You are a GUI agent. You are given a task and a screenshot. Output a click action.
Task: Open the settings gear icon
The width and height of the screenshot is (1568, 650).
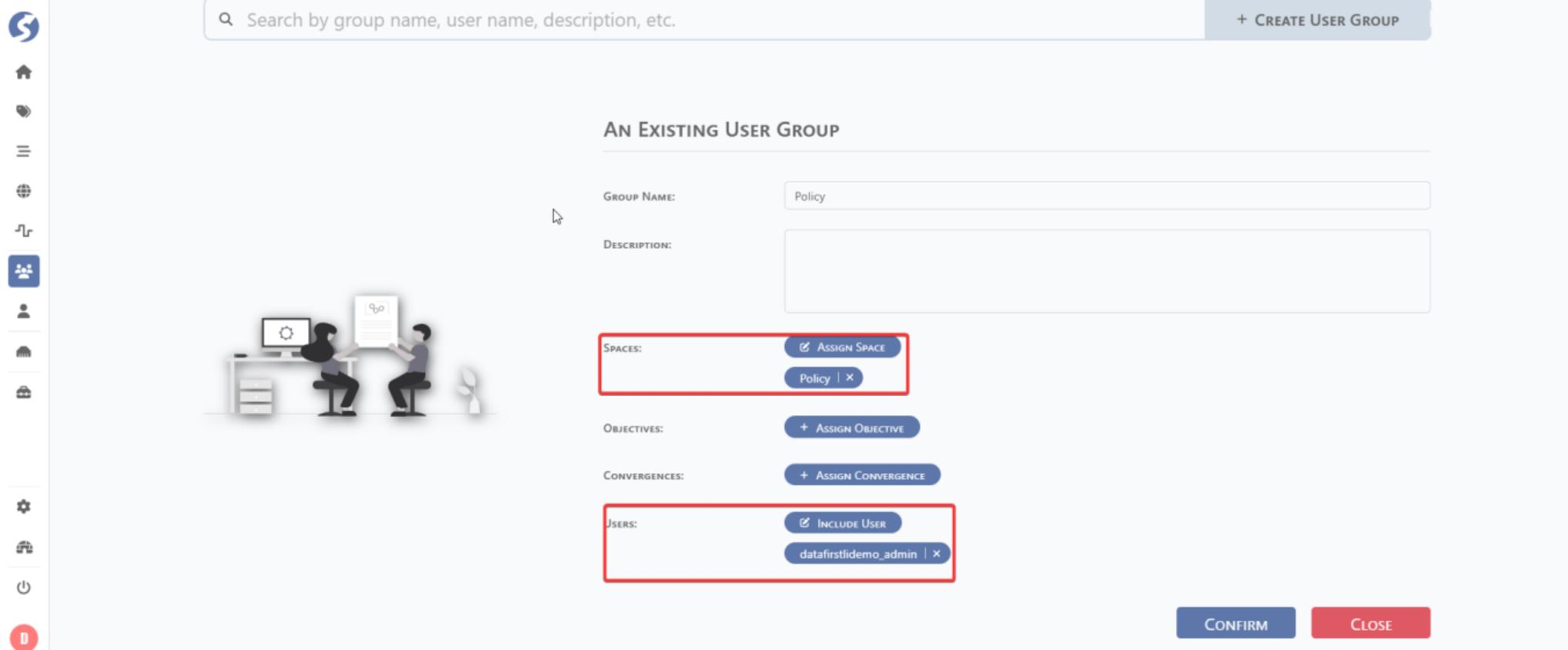point(24,506)
